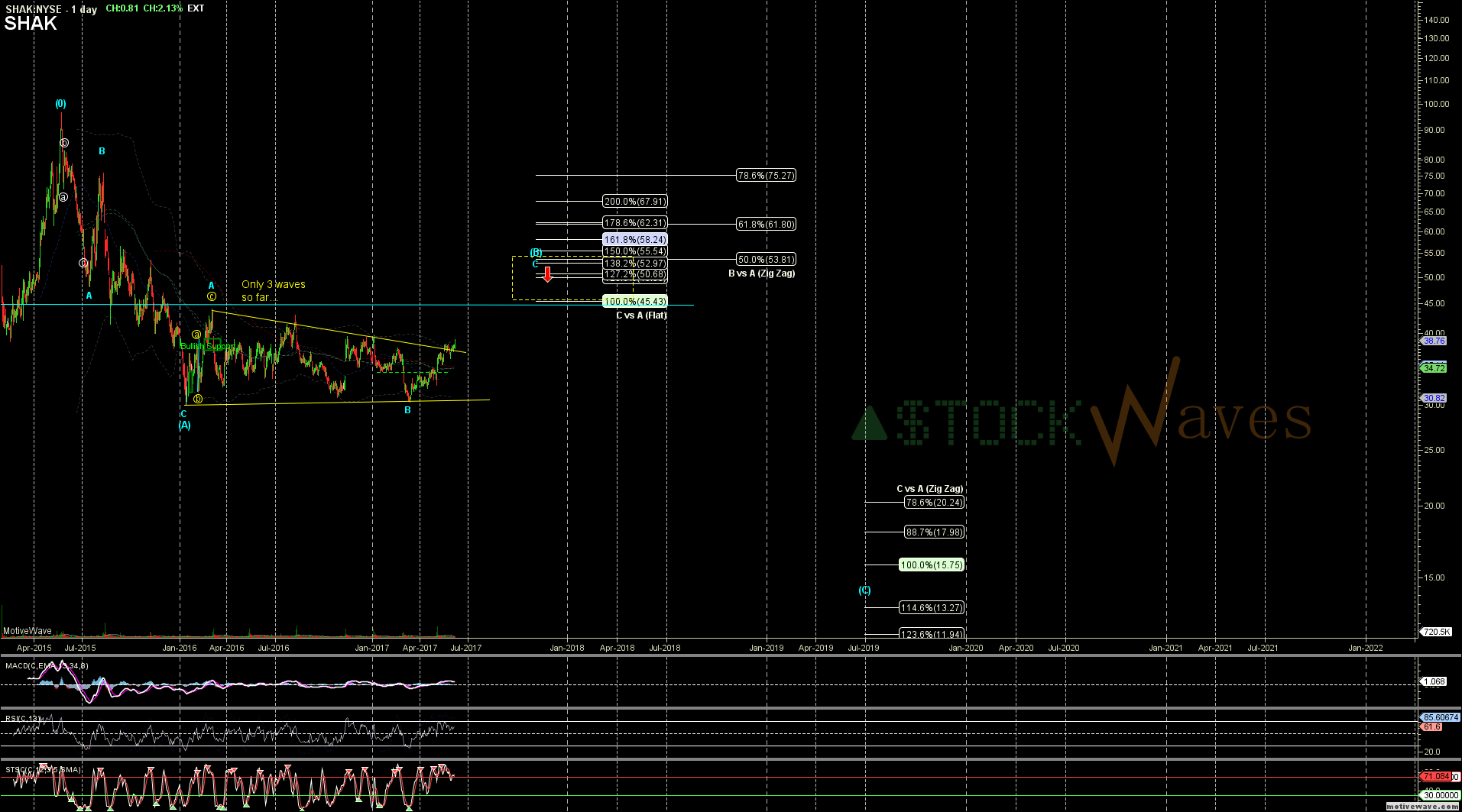This screenshot has height=812, width=1462.
Task: Select the 50.0%(53.81) retracement label
Action: pos(766,260)
